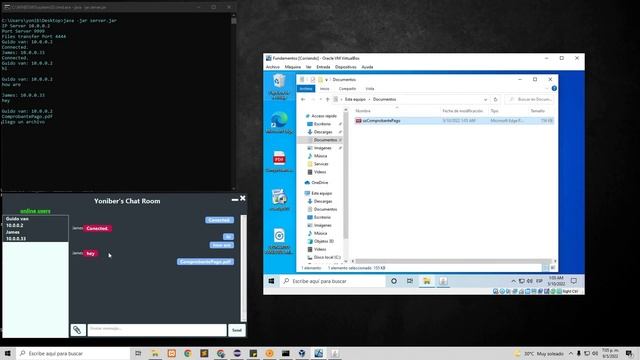Click VM Start button
The height and width of the screenshot is (360, 640).
(271, 281)
